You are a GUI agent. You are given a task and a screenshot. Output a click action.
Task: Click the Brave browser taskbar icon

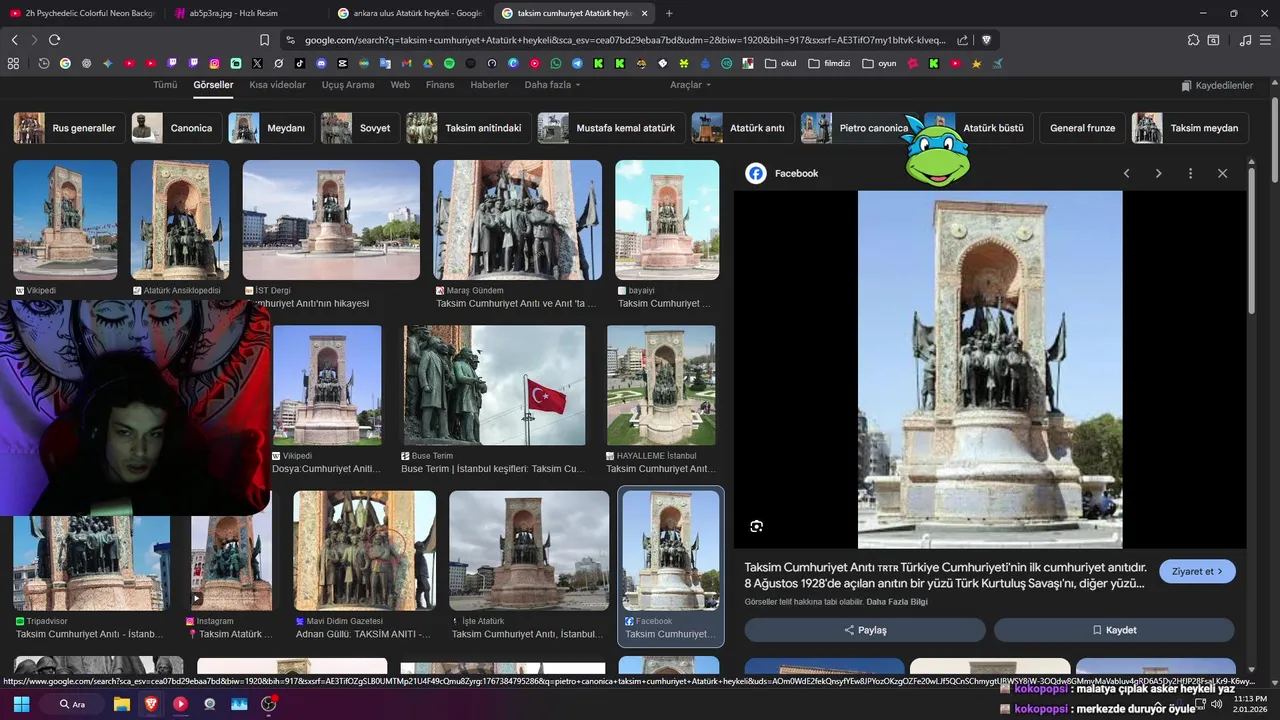click(151, 704)
